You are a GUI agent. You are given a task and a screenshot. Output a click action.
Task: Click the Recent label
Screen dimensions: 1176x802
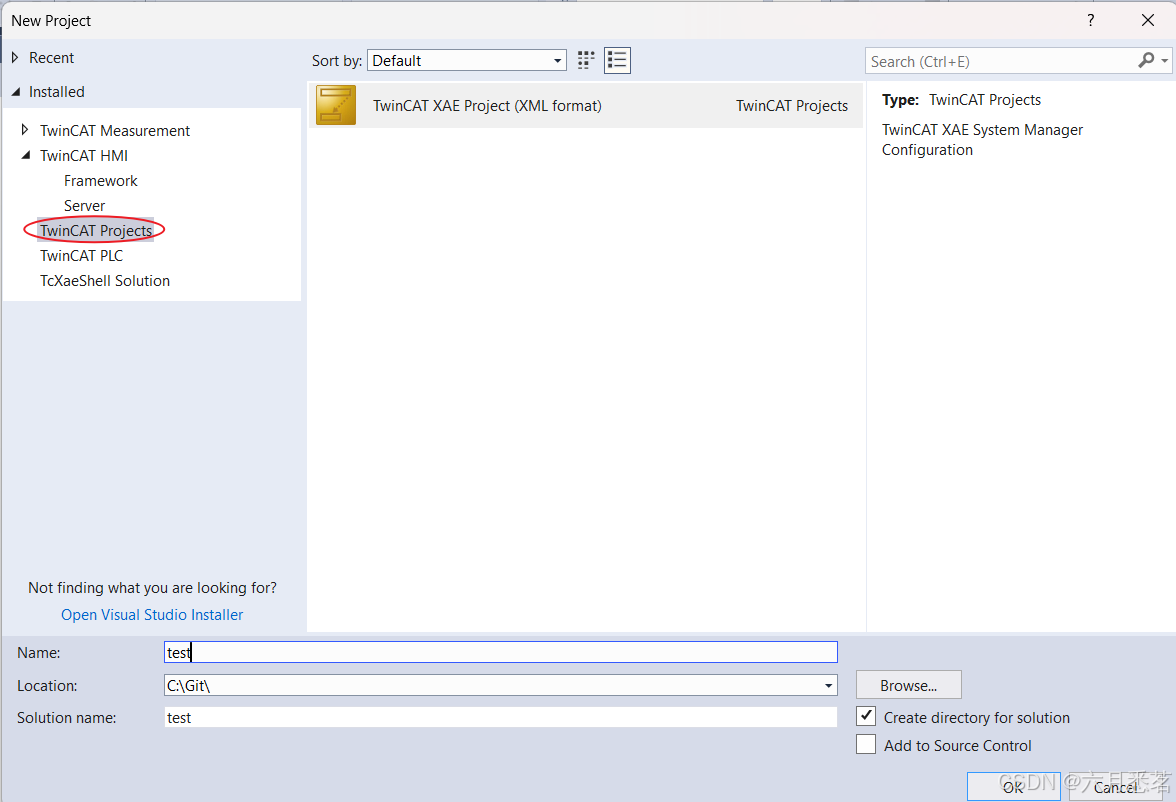point(51,58)
